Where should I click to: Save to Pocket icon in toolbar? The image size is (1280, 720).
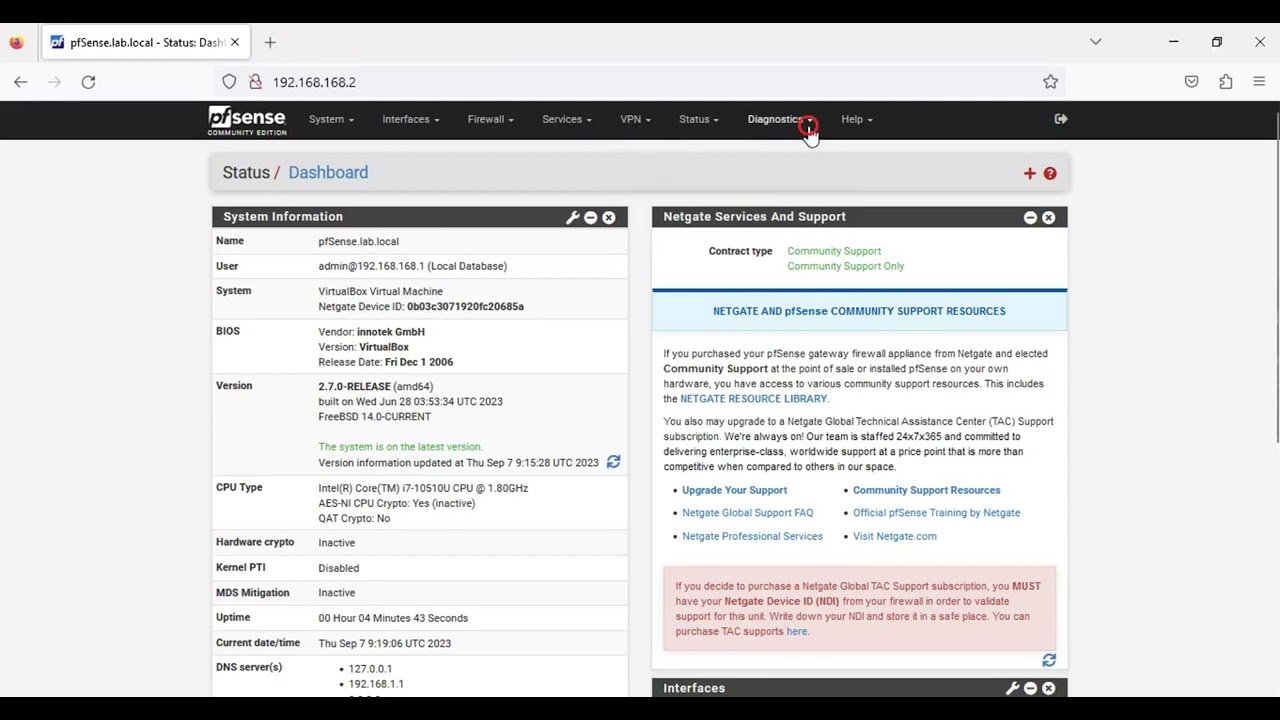(1191, 82)
